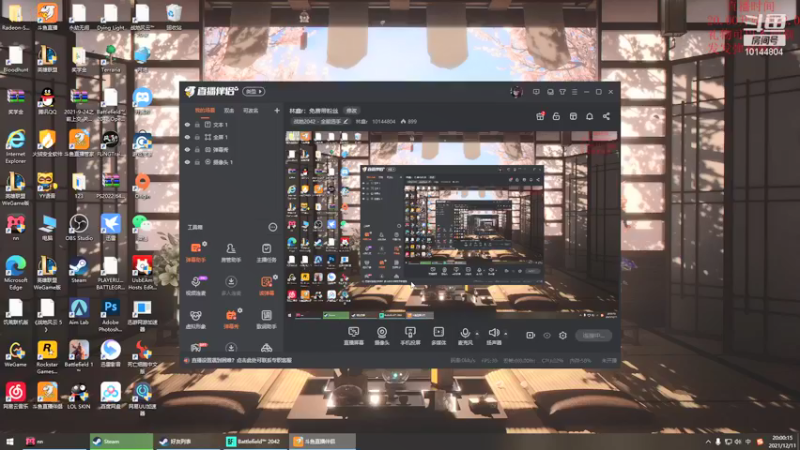800x450 pixels.
Task: Switch to the second scene tab
Action: click(x=229, y=110)
